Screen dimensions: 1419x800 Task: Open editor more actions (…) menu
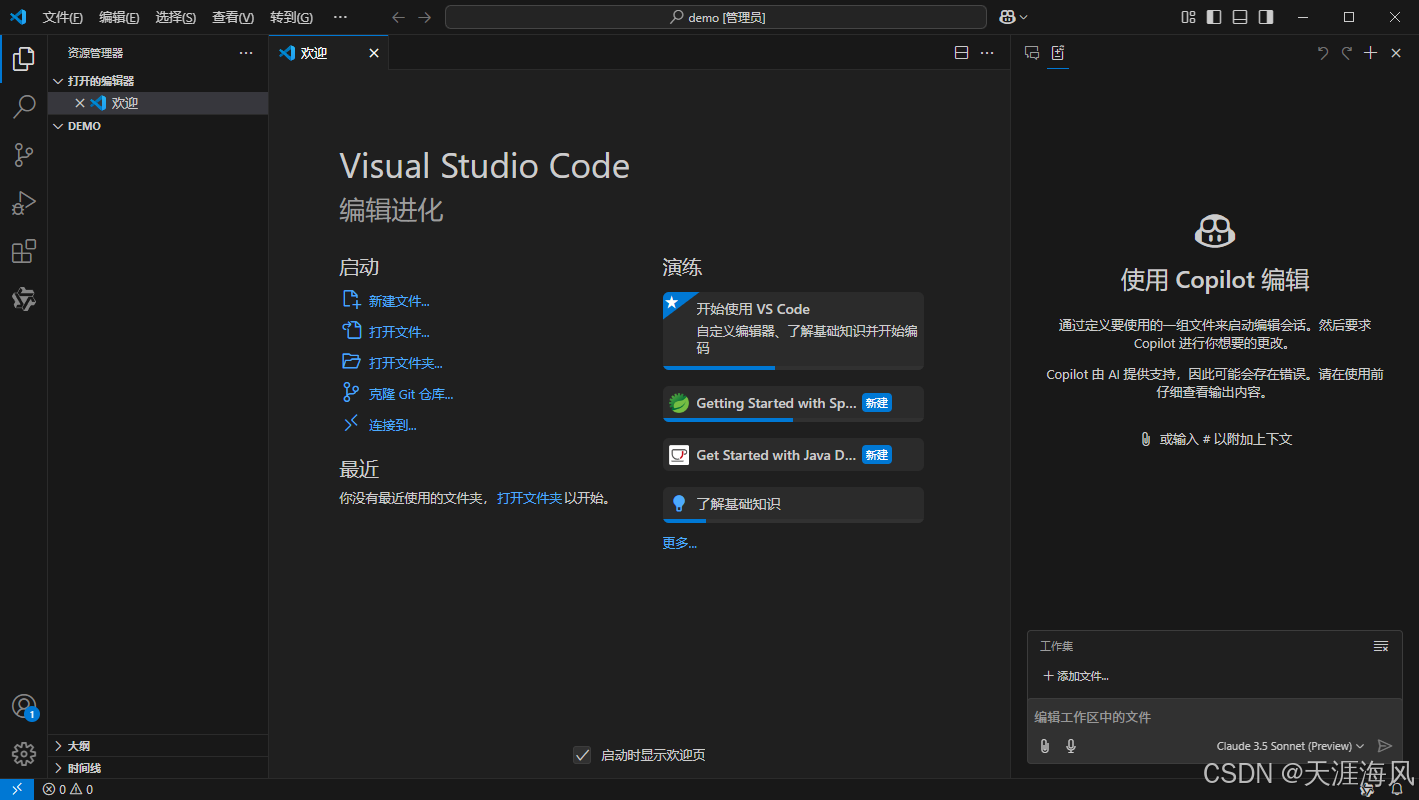[x=987, y=53]
